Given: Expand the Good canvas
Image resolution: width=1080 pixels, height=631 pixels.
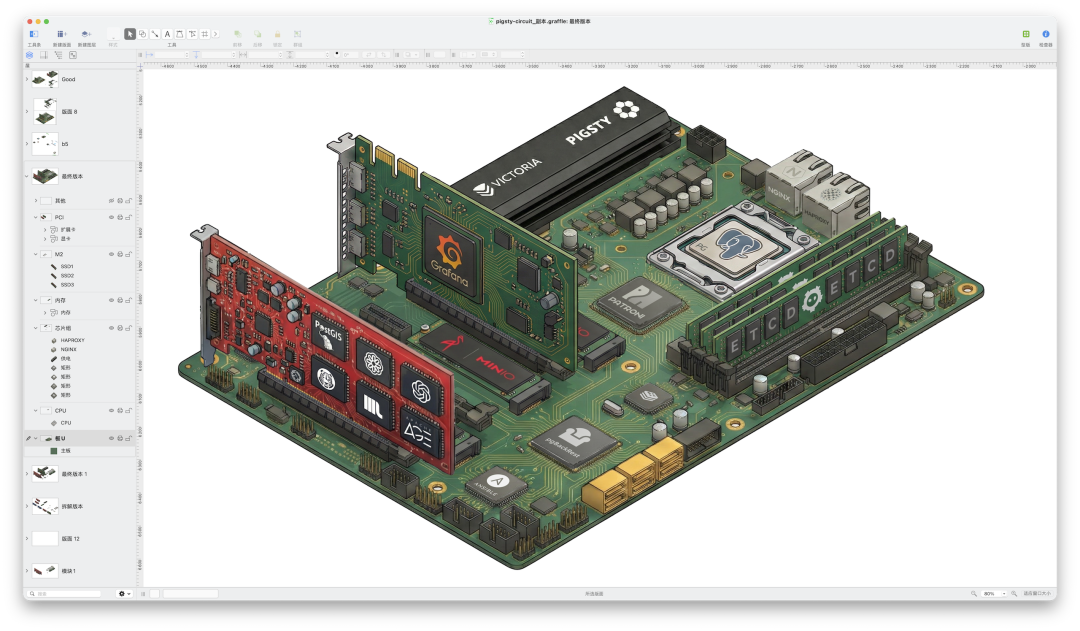Looking at the screenshot, I should [x=27, y=79].
